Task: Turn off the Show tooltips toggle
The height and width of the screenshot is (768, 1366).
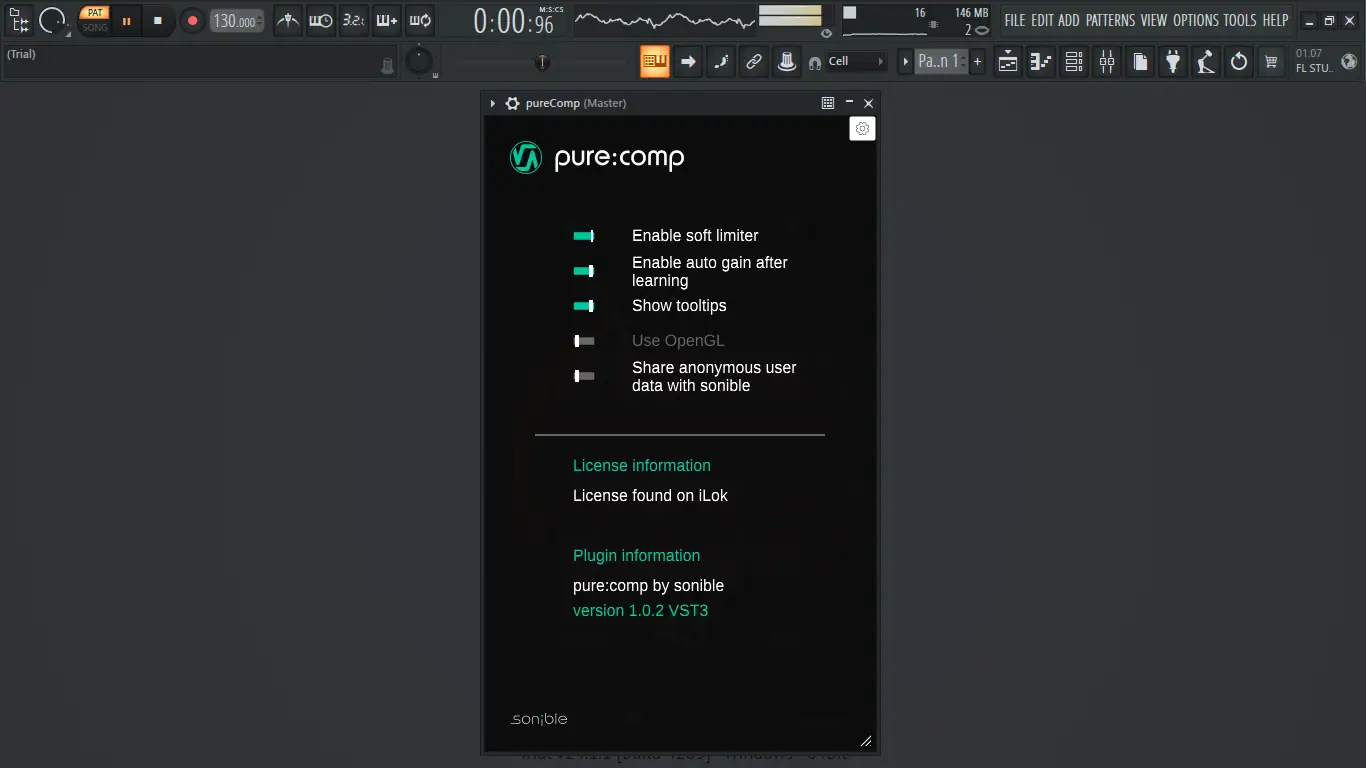Action: 583,305
